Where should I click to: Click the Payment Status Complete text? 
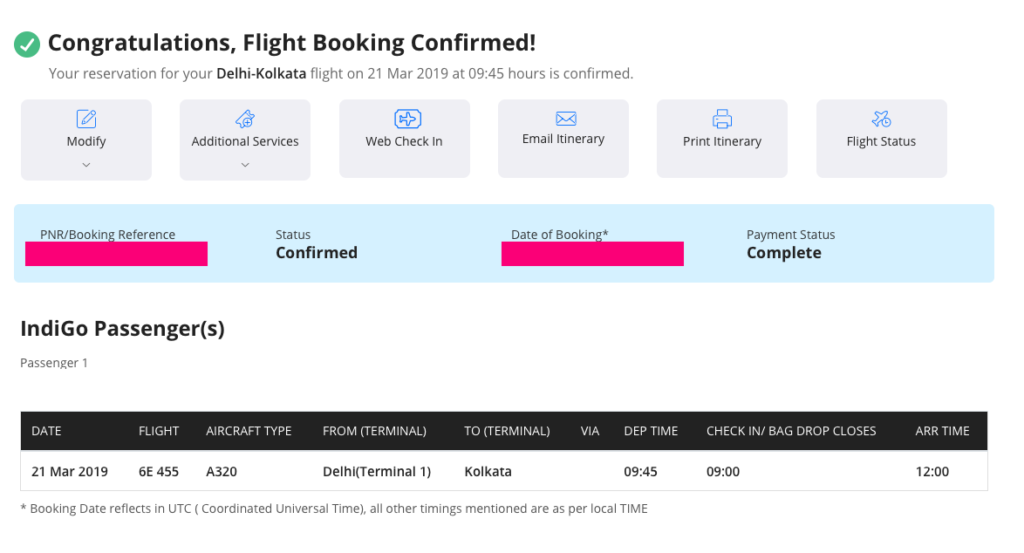784,253
